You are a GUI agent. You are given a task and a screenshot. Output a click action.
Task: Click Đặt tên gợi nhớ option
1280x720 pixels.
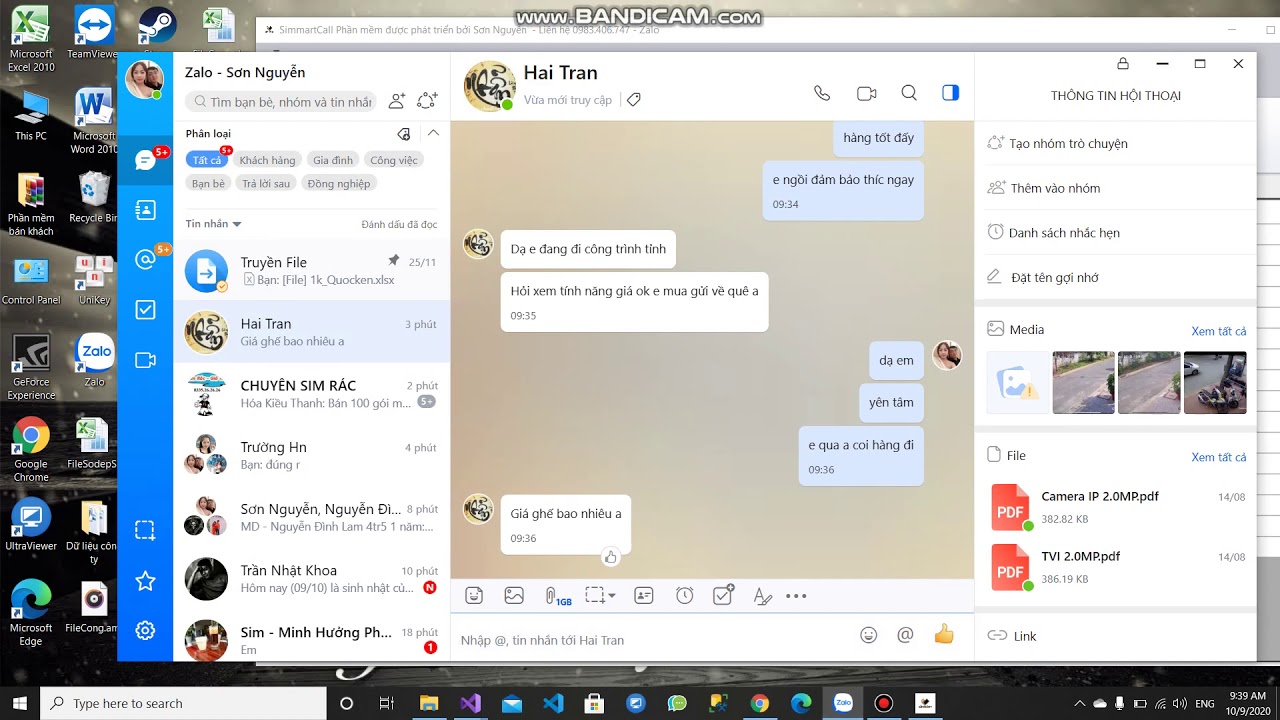(1116, 277)
